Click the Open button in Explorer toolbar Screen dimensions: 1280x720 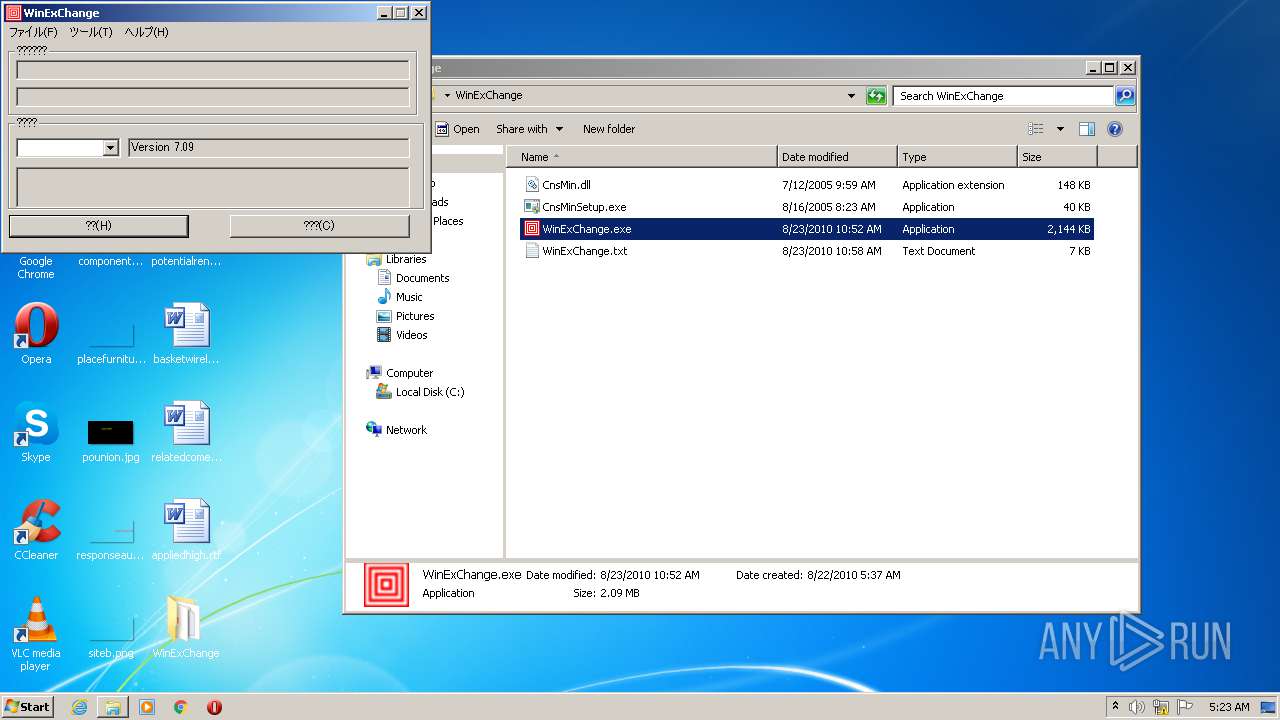pyautogui.click(x=457, y=129)
